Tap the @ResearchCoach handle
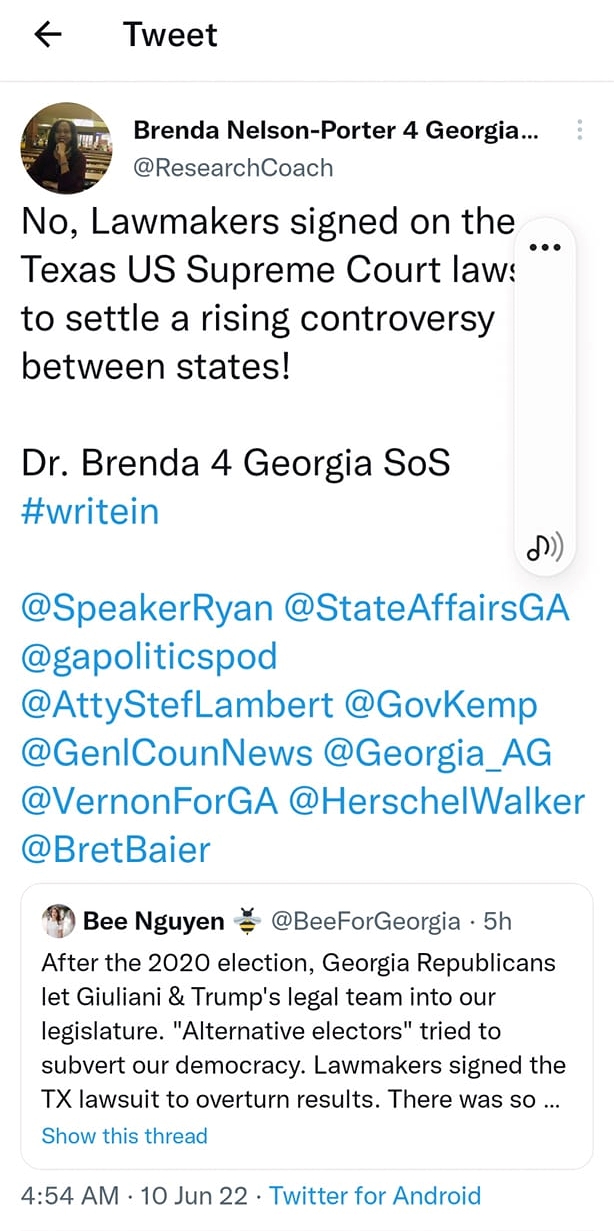Screen dimensions: 614x1231 coord(233,167)
